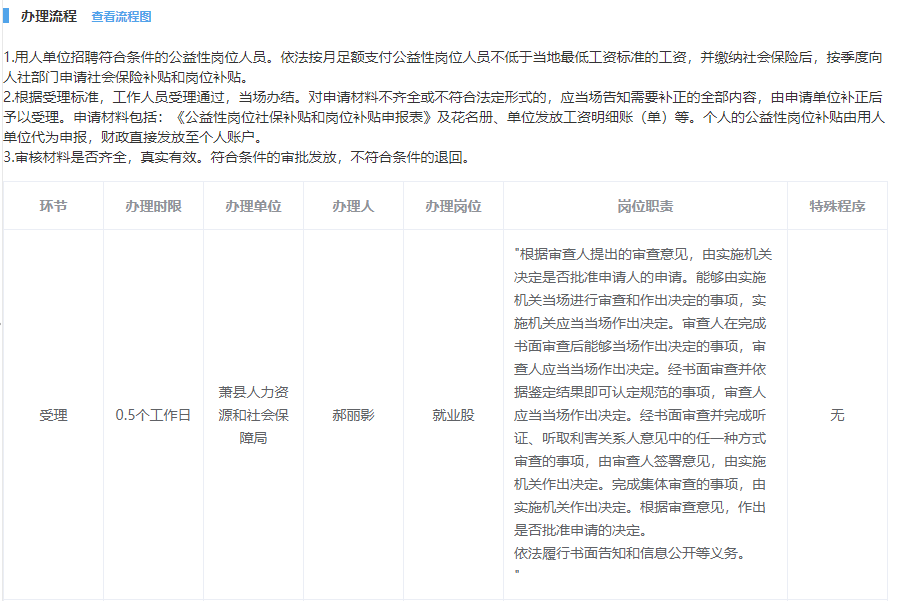Click the 受理 cell in the table

click(53, 415)
